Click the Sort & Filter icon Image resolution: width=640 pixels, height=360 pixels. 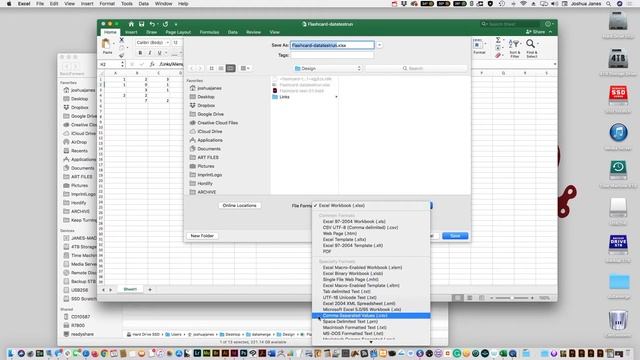pyautogui.click(x=514, y=44)
